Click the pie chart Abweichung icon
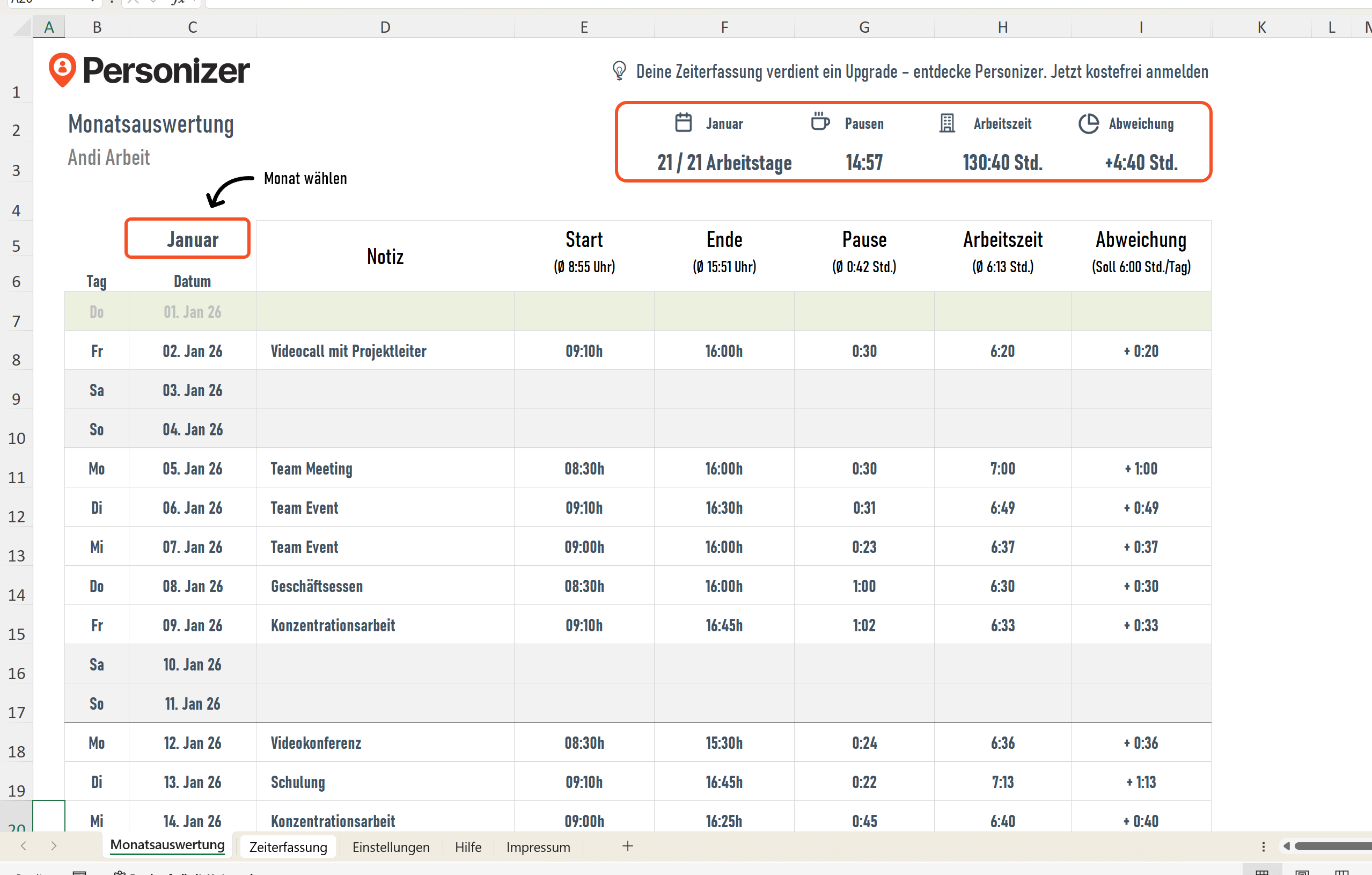Viewport: 1372px width, 875px height. 1088,123
